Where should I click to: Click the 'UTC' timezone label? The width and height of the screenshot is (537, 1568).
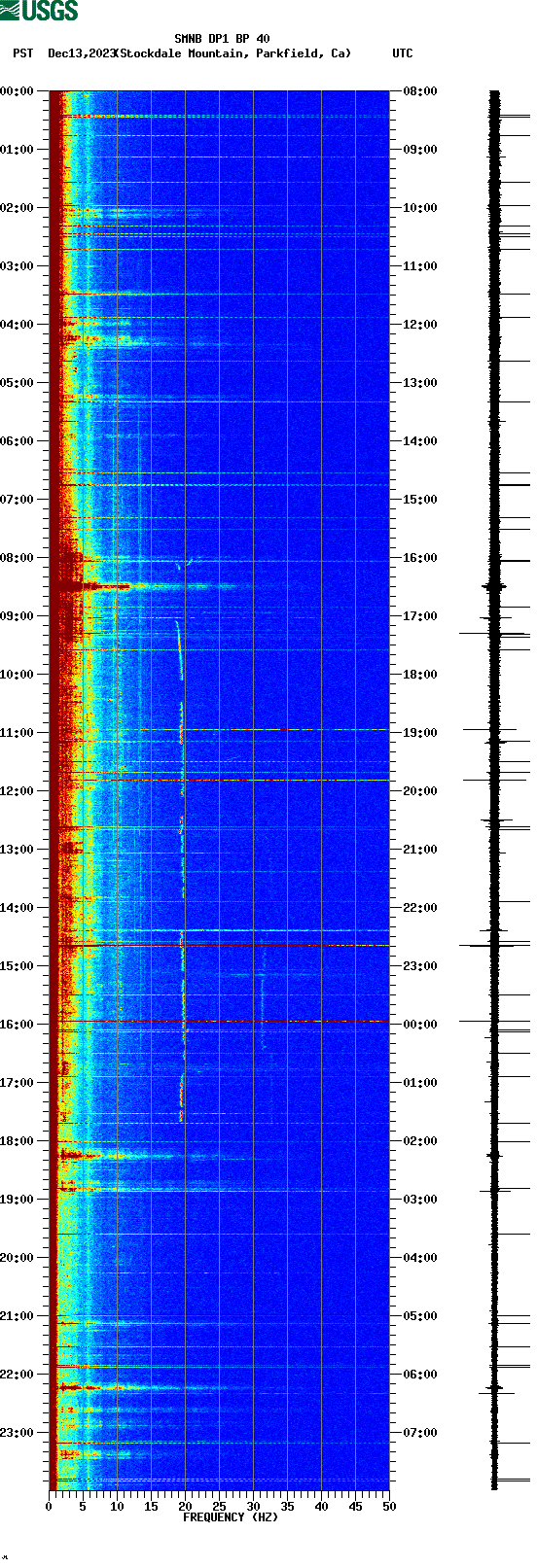tap(403, 53)
